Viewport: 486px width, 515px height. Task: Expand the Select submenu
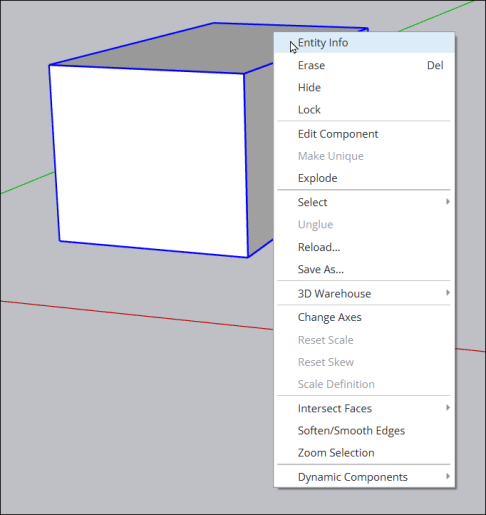click(364, 202)
